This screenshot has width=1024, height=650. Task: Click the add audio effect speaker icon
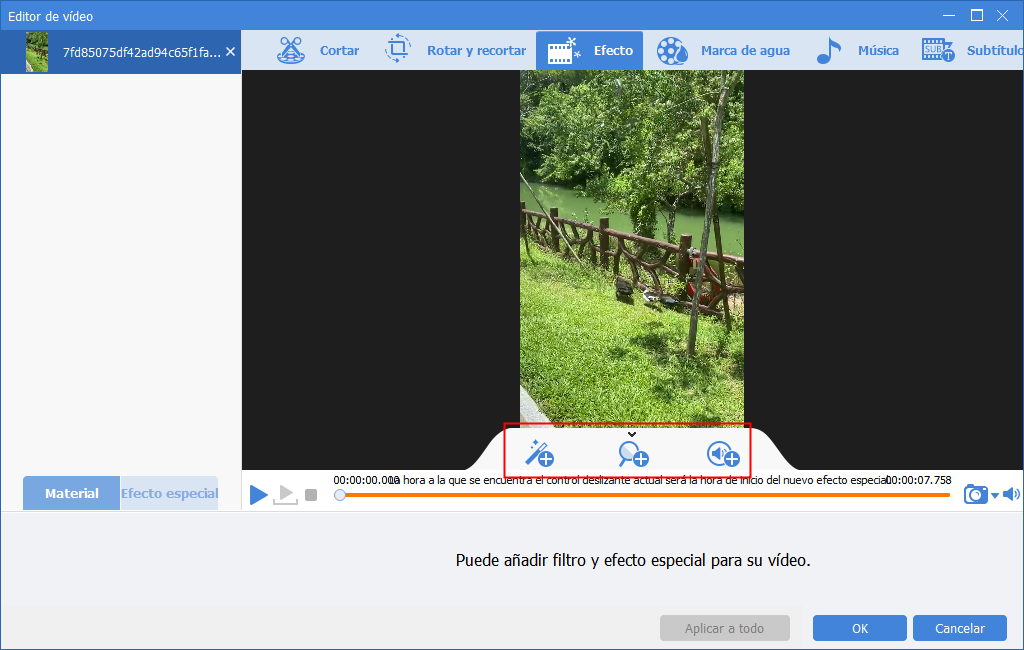(x=723, y=454)
